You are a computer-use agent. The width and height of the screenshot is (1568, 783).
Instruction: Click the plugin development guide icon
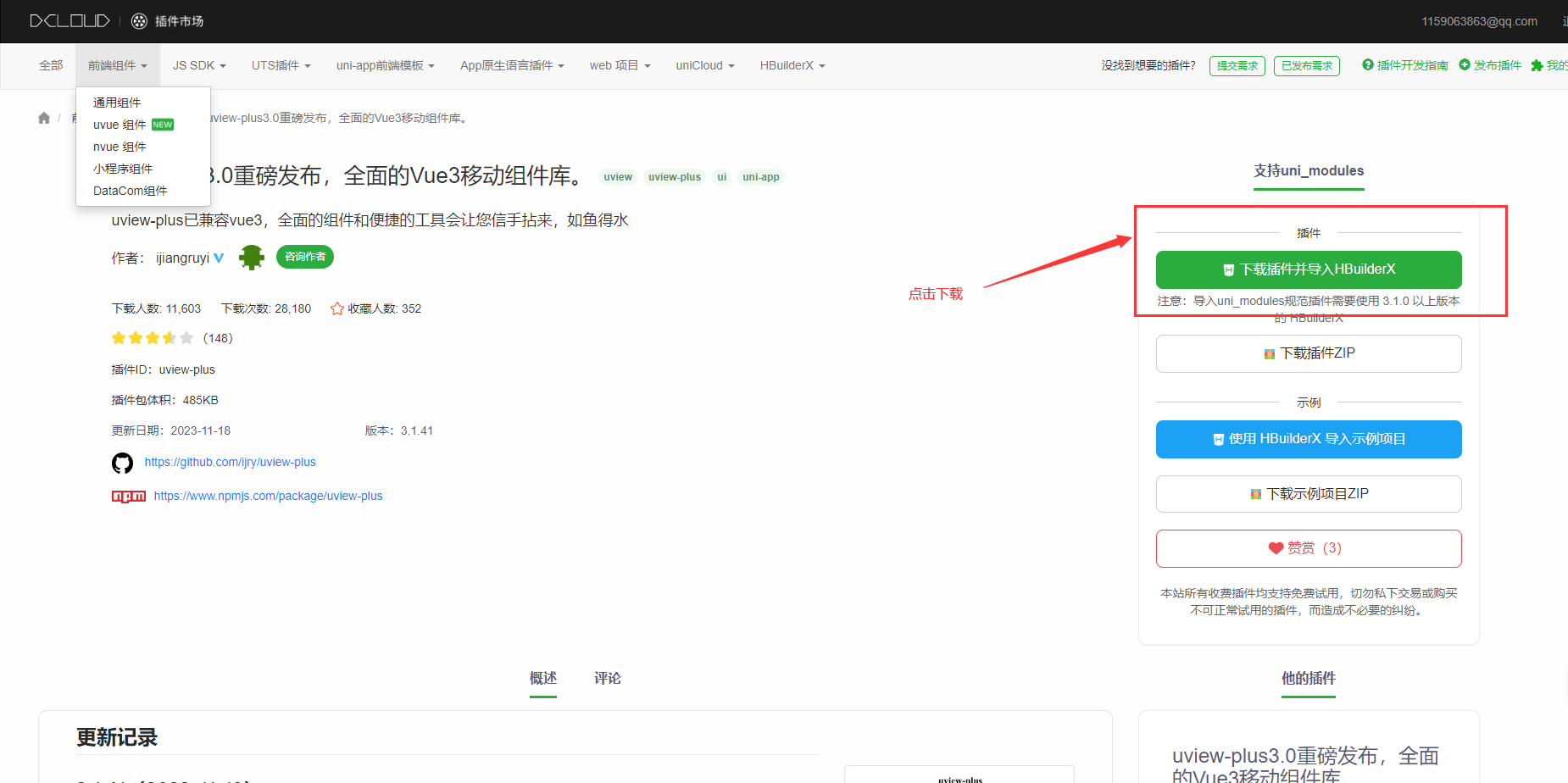point(1368,65)
